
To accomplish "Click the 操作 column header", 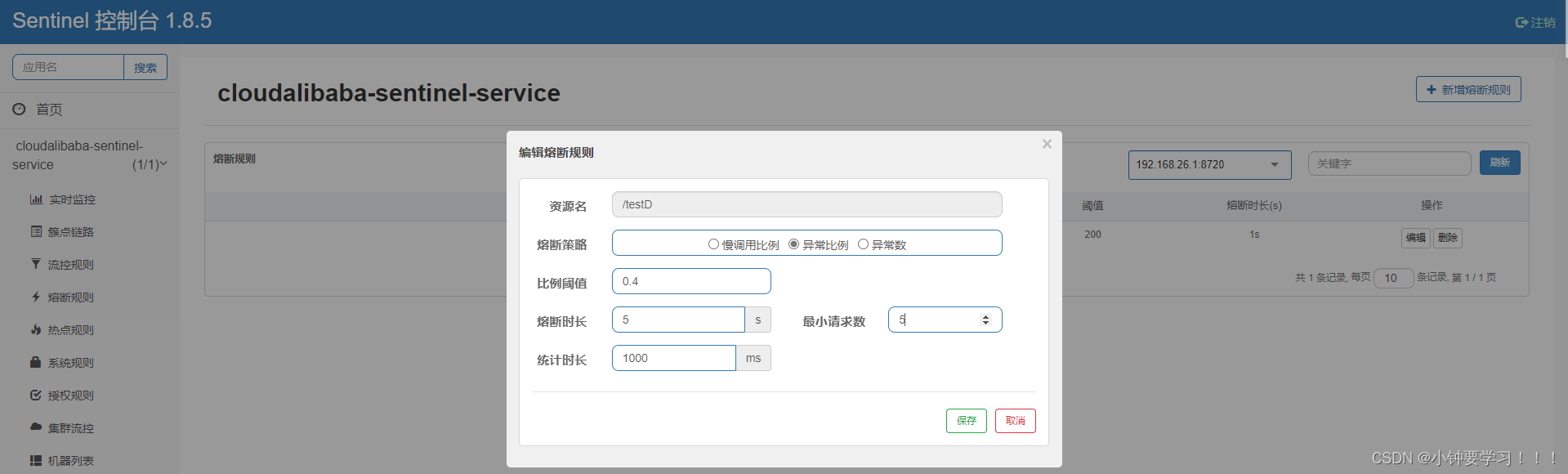I will click(1432, 206).
